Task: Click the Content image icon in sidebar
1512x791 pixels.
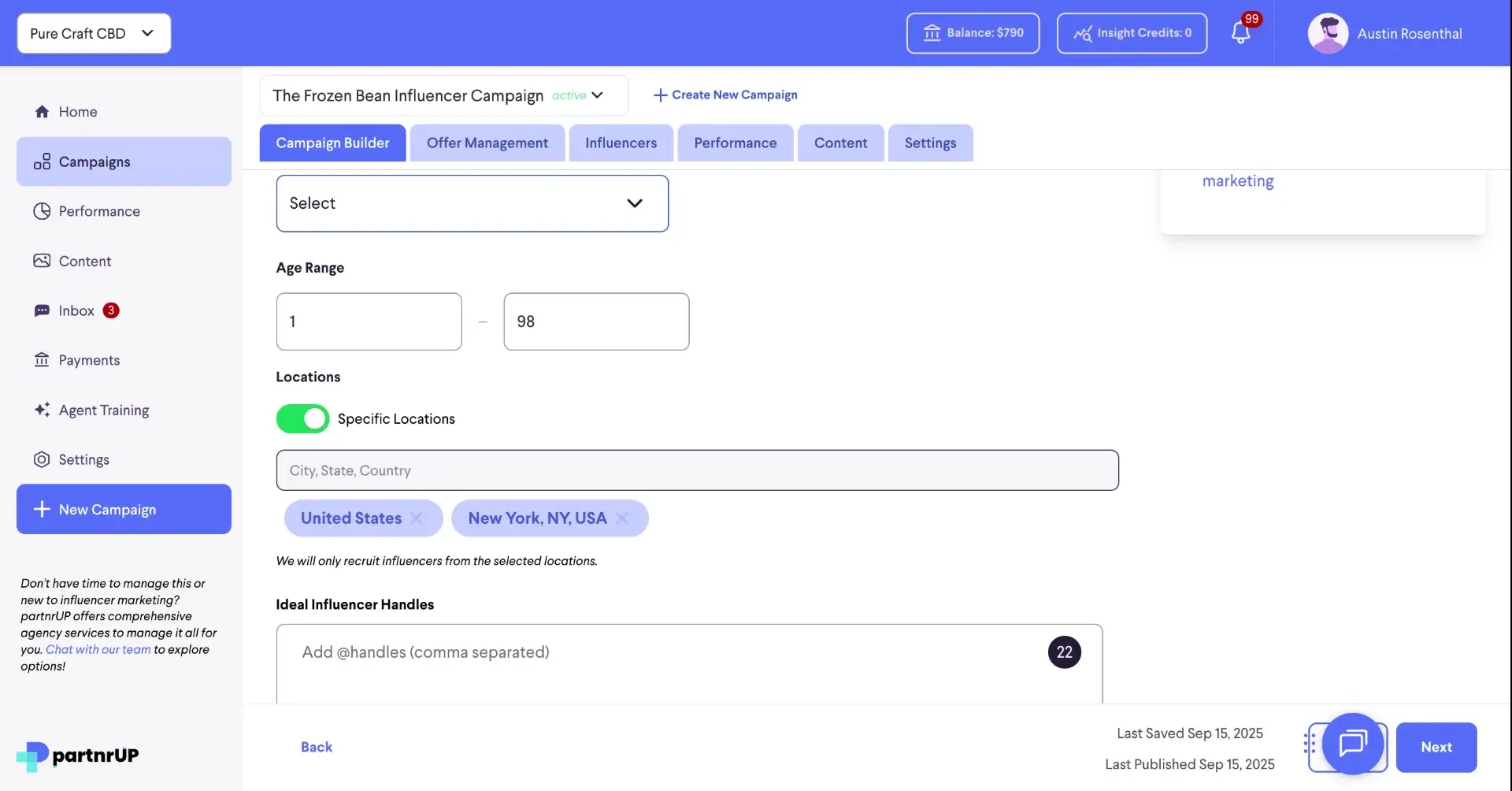Action: coord(42,260)
